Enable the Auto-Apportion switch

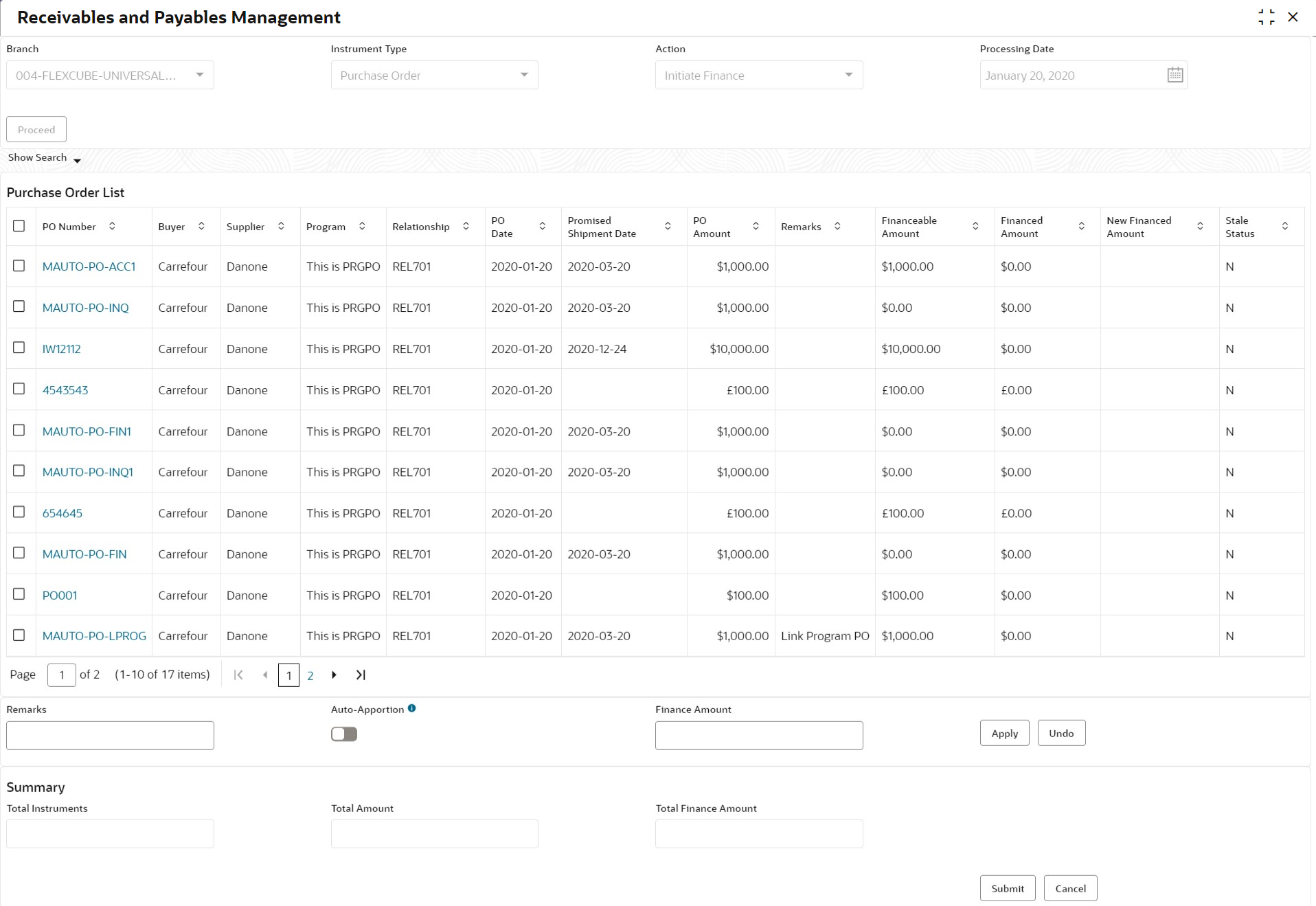tap(344, 734)
